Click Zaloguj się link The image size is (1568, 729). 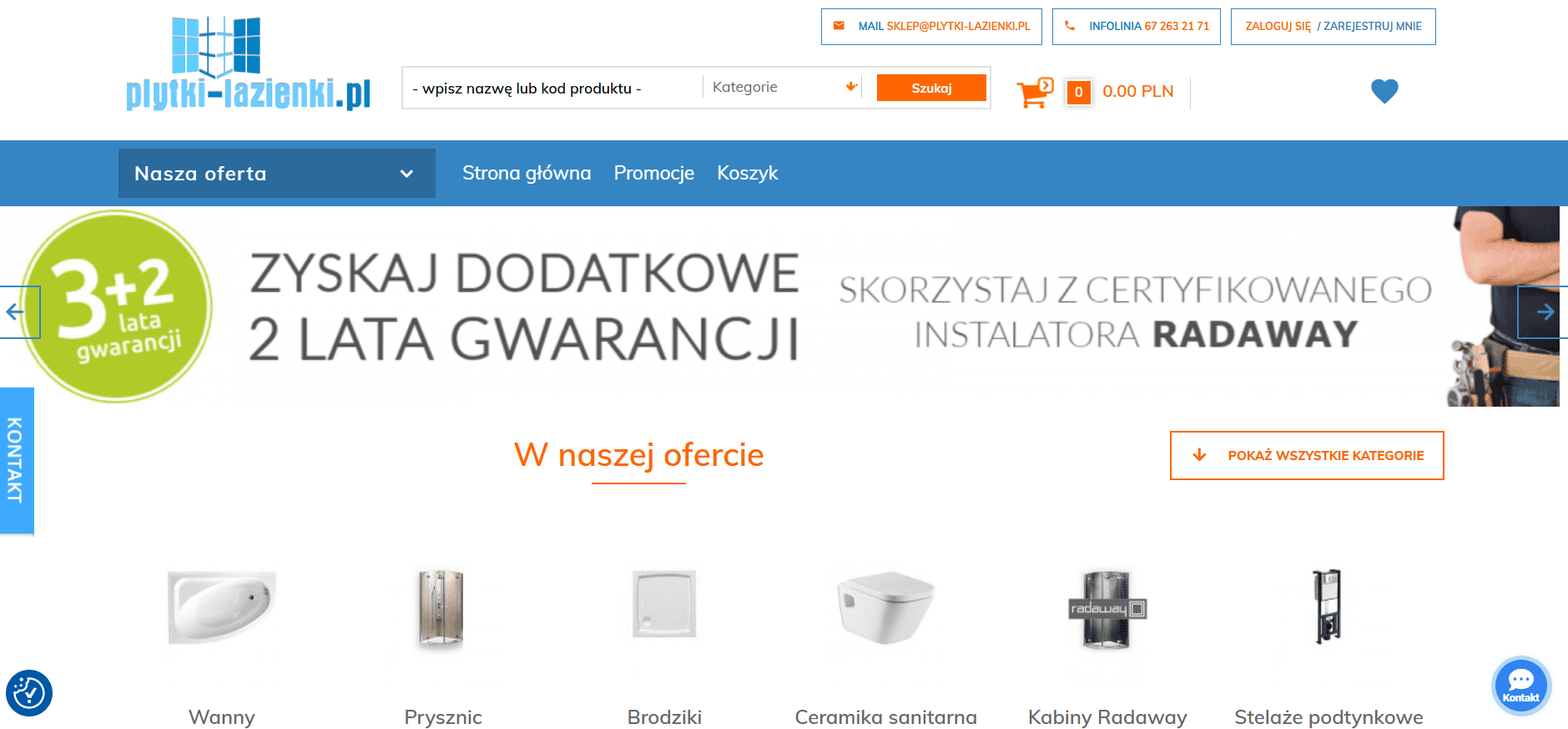(1278, 27)
